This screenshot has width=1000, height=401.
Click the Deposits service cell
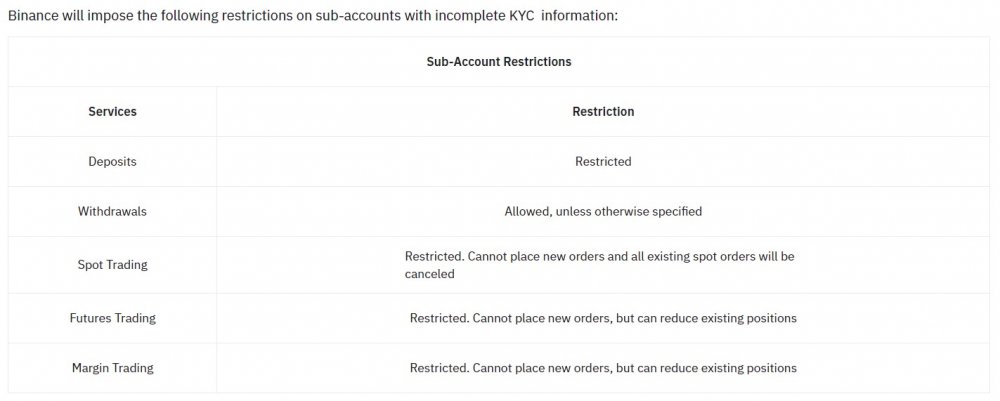(112, 161)
